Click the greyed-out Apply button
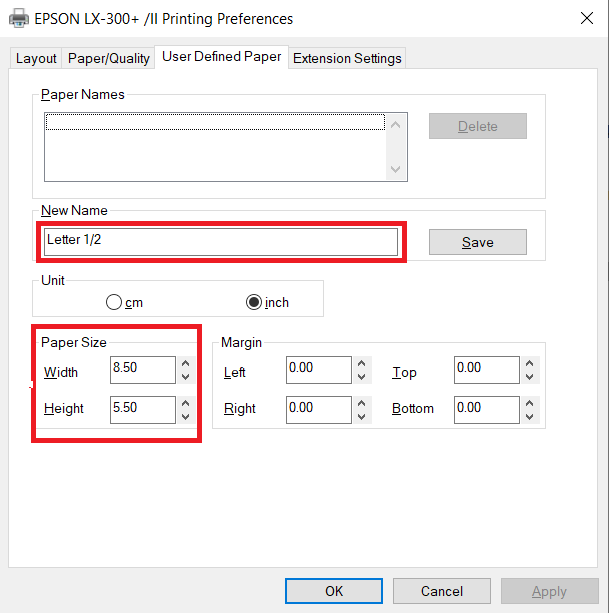 click(550, 591)
